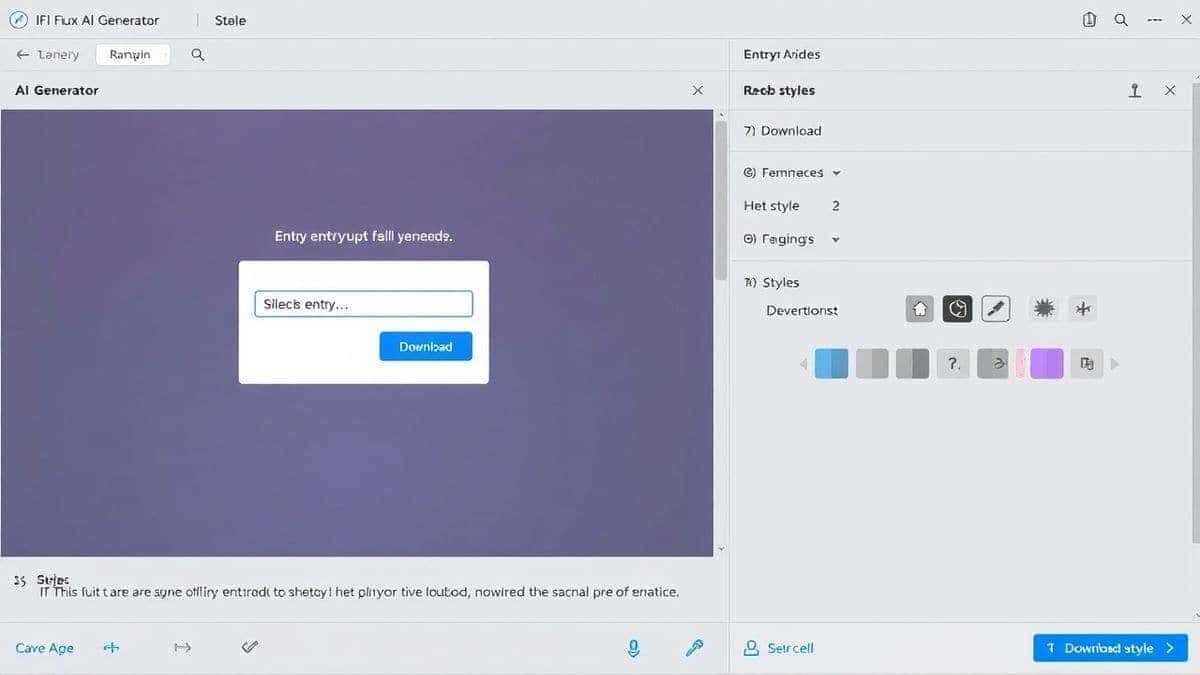The width and height of the screenshot is (1200, 675).
Task: Pick the darker gray color swatch
Action: click(913, 364)
